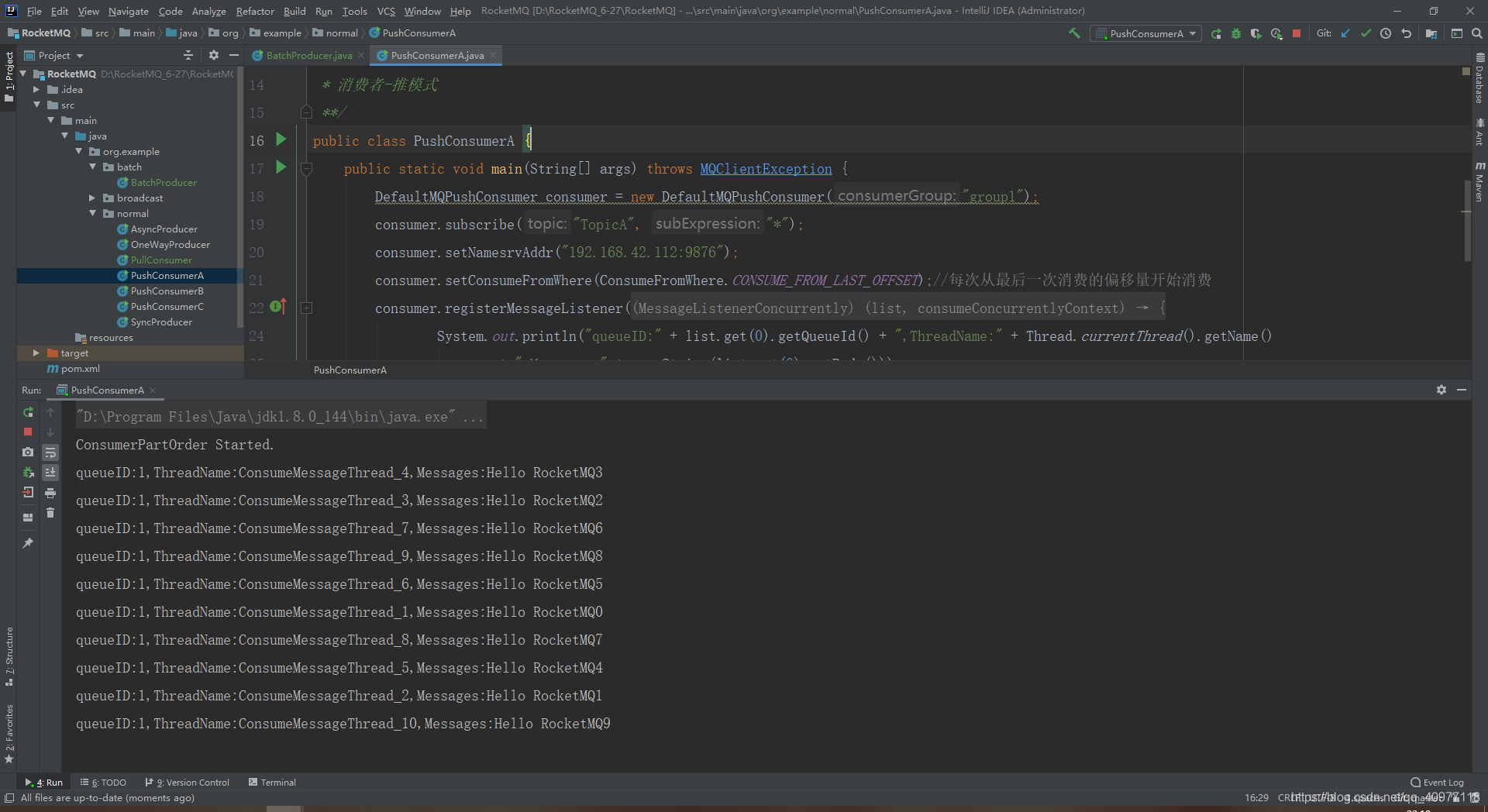This screenshot has width=1488, height=812.
Task: Start debugging with the toolbar bug icon
Action: pos(1236,33)
